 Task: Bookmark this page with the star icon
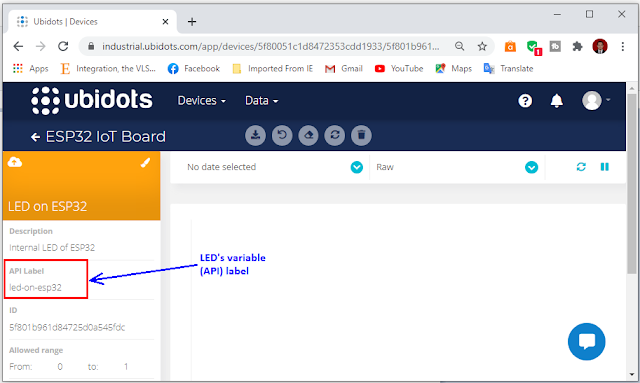coord(482,47)
